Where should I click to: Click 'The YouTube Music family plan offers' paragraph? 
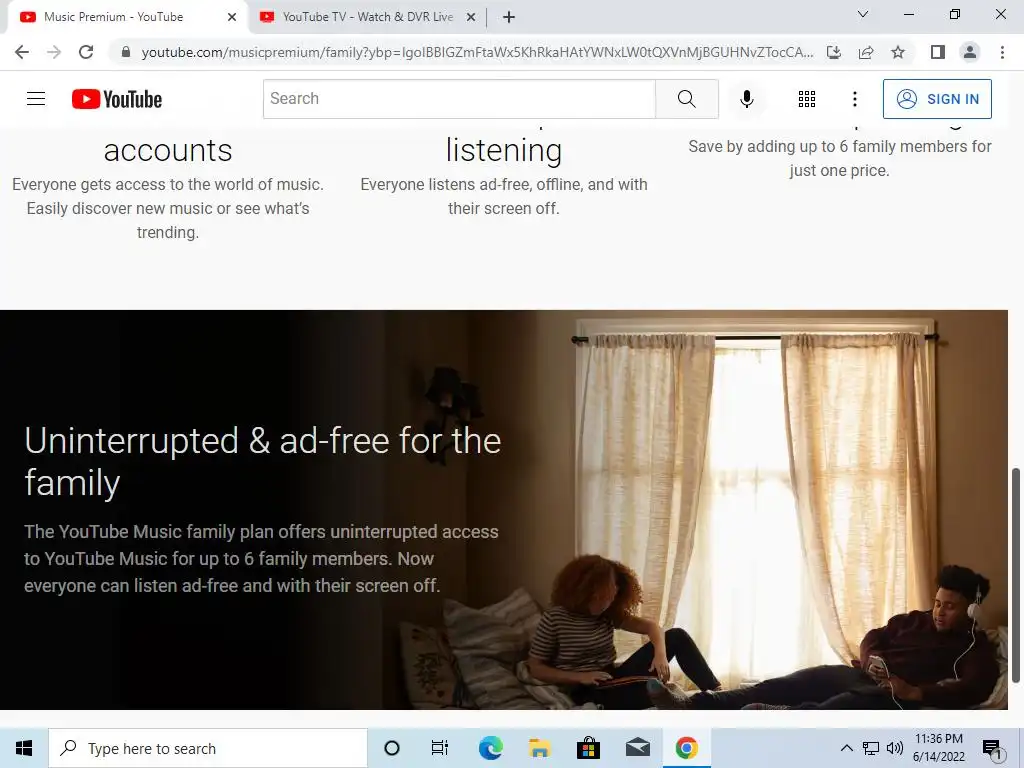[x=261, y=558]
